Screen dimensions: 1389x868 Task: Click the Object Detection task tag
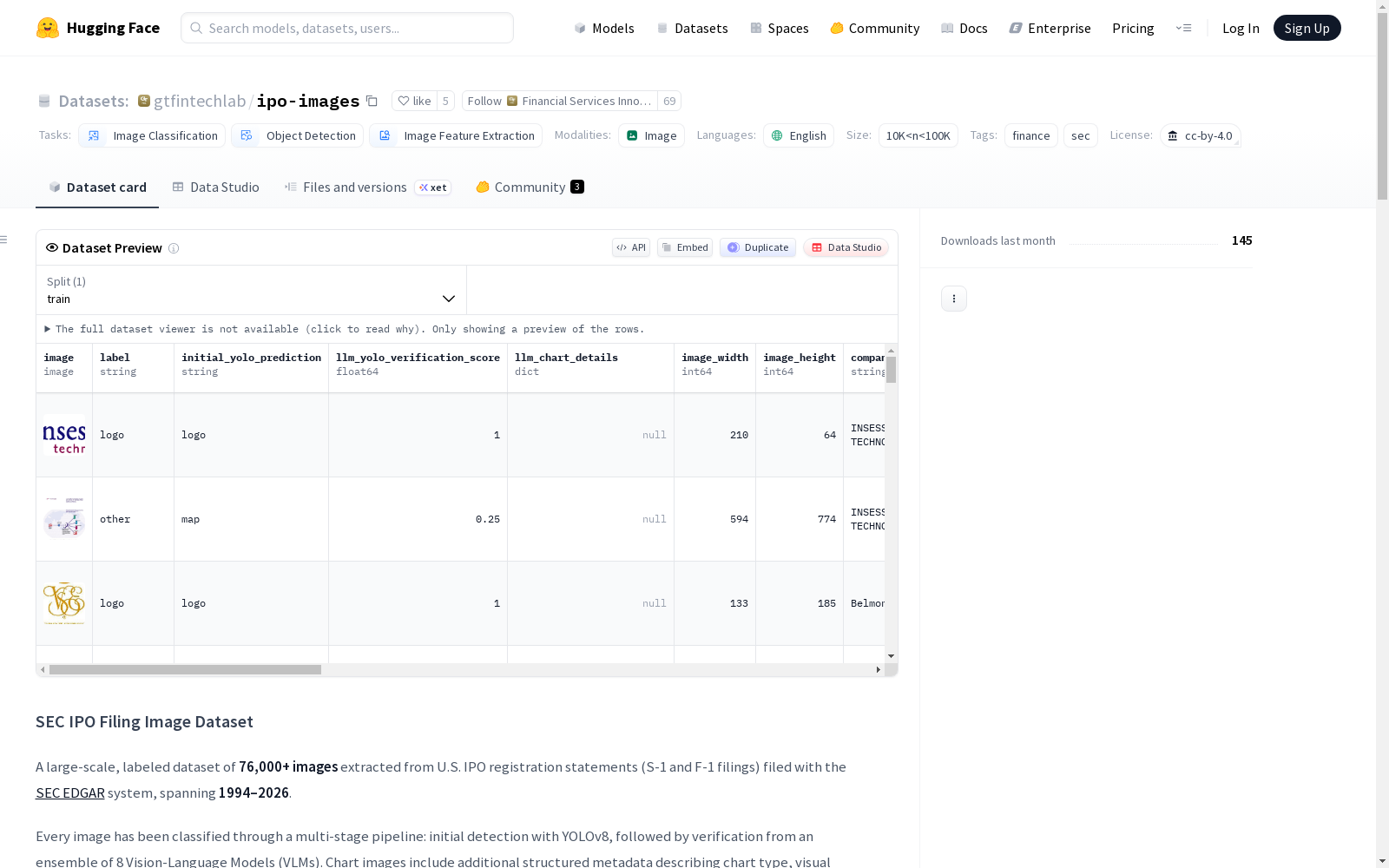298,135
